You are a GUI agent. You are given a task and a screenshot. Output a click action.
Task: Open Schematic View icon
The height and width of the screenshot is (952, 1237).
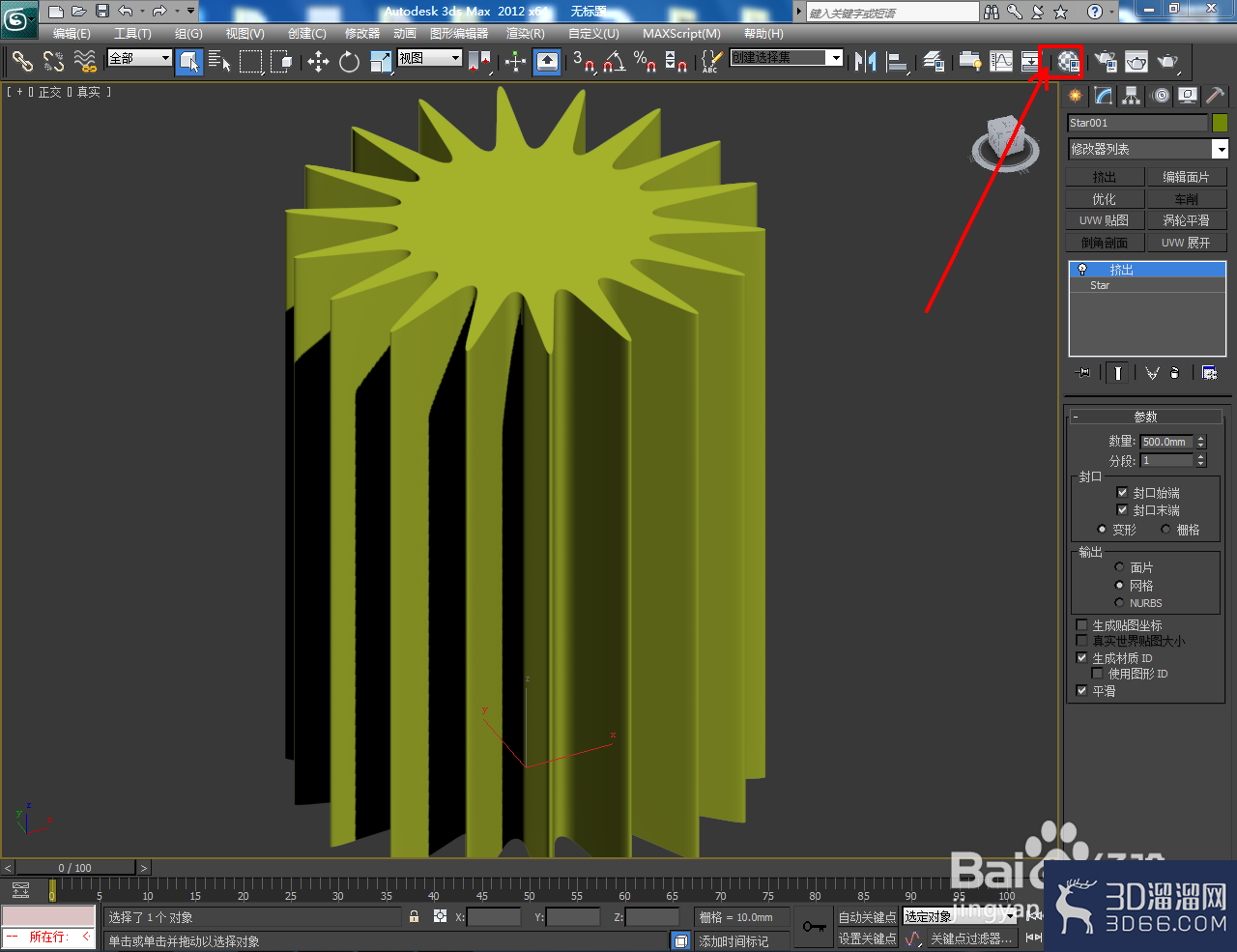(1032, 61)
